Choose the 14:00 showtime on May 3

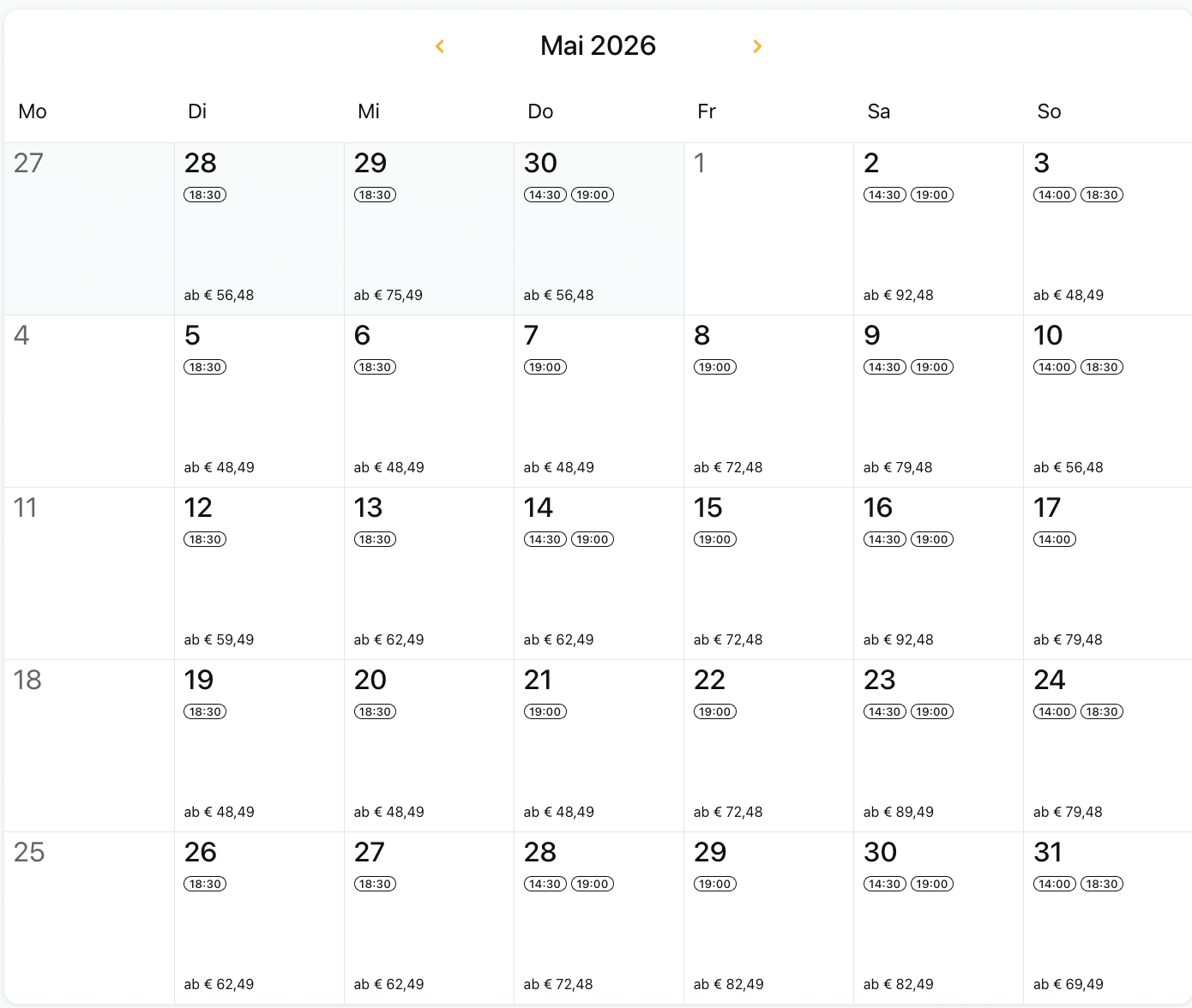pos(1054,195)
